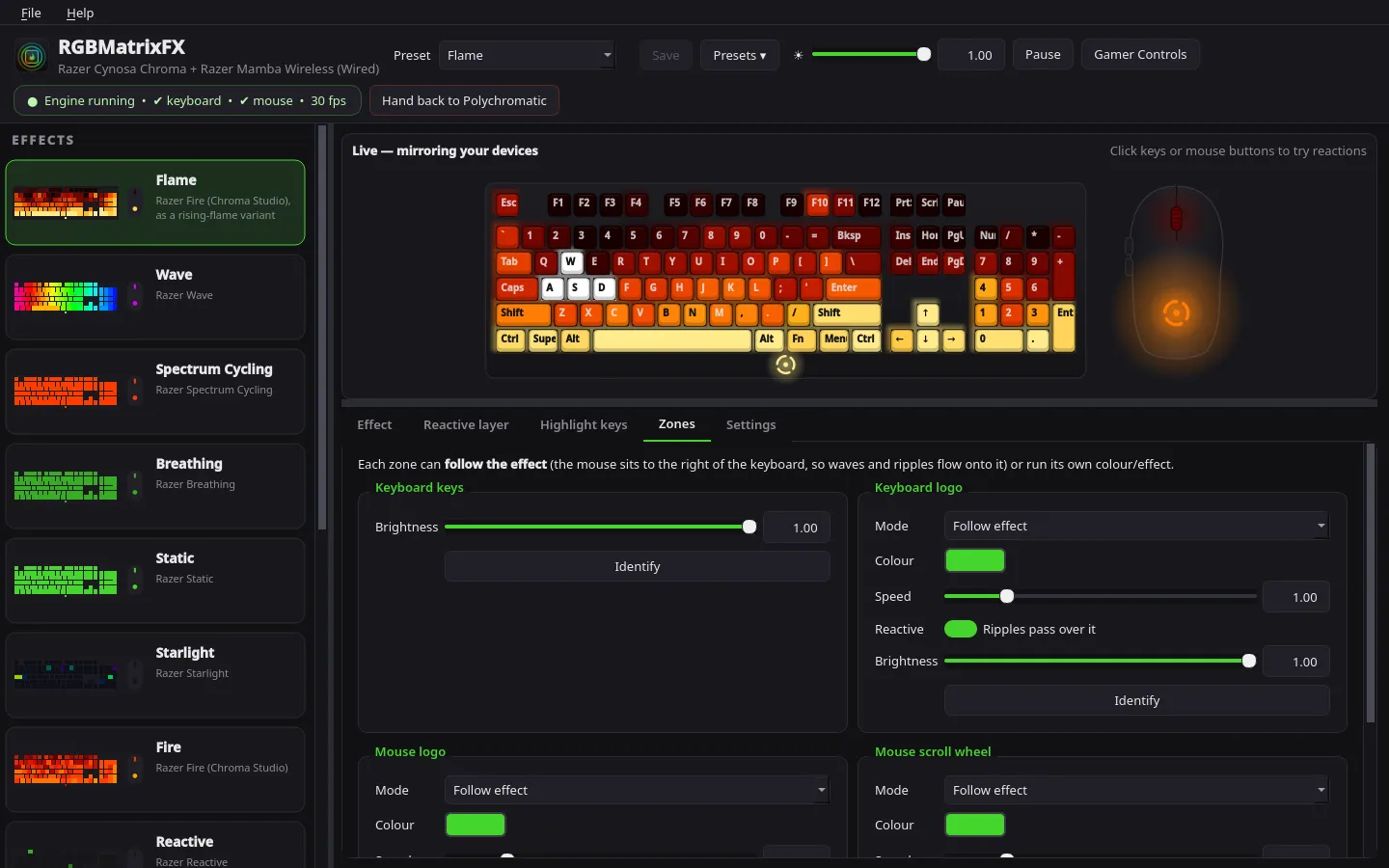Open the File menu

point(31,13)
